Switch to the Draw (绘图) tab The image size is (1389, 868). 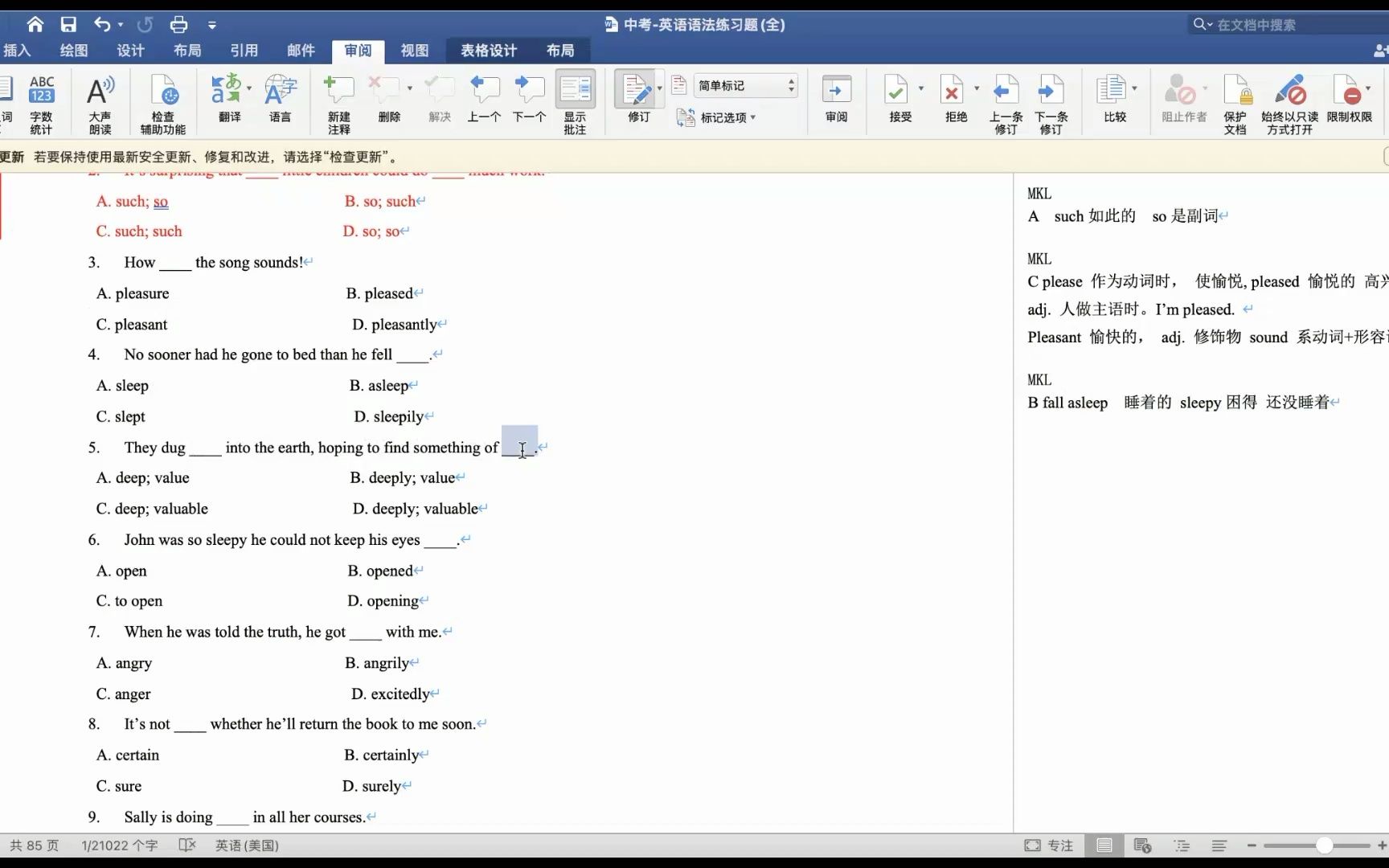click(74, 51)
